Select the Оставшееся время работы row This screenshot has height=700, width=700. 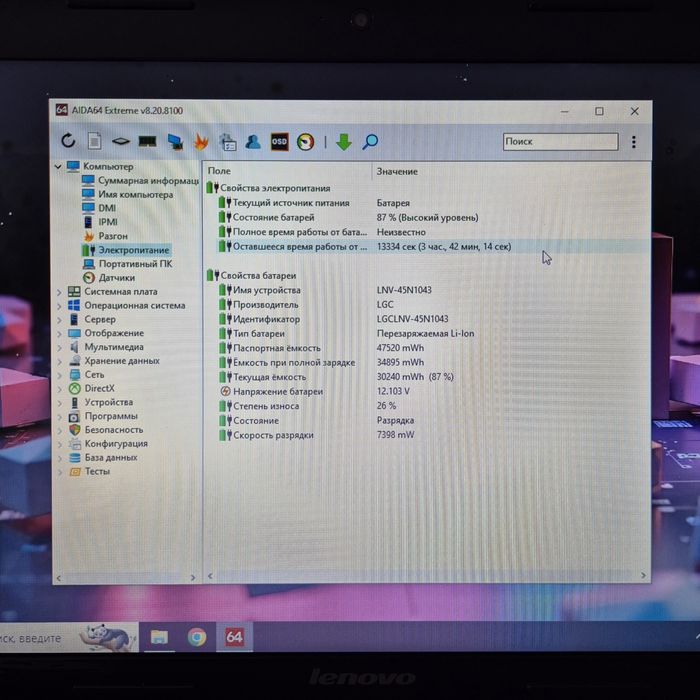coord(433,246)
